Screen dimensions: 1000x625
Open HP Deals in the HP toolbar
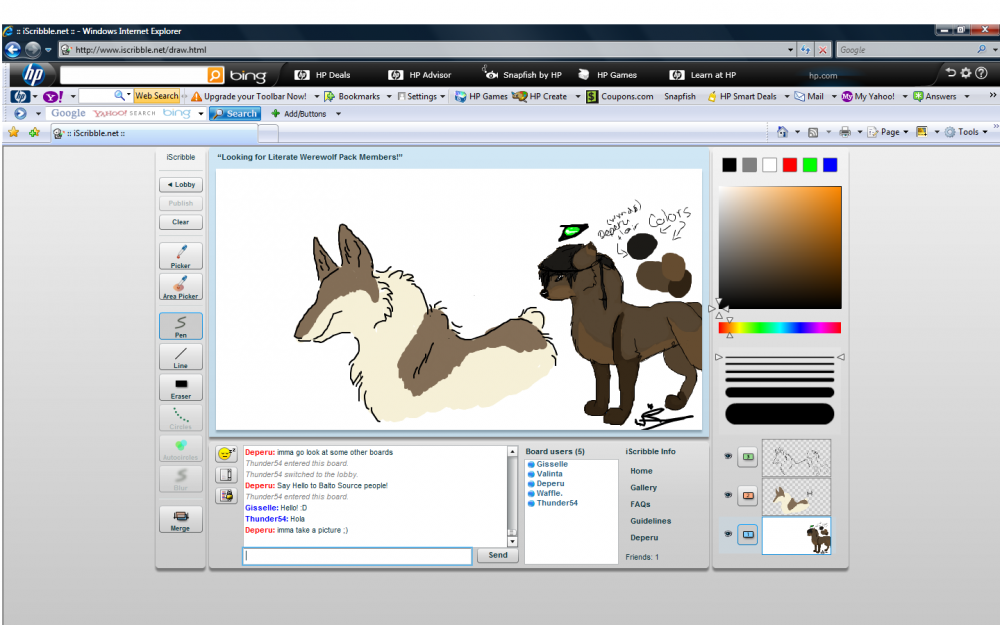[x=322, y=75]
